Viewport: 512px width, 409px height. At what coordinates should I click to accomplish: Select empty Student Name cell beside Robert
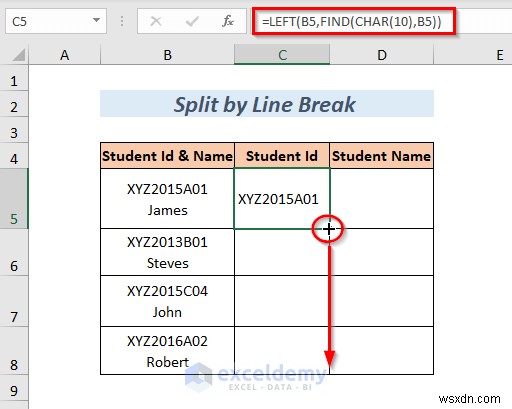(382, 351)
